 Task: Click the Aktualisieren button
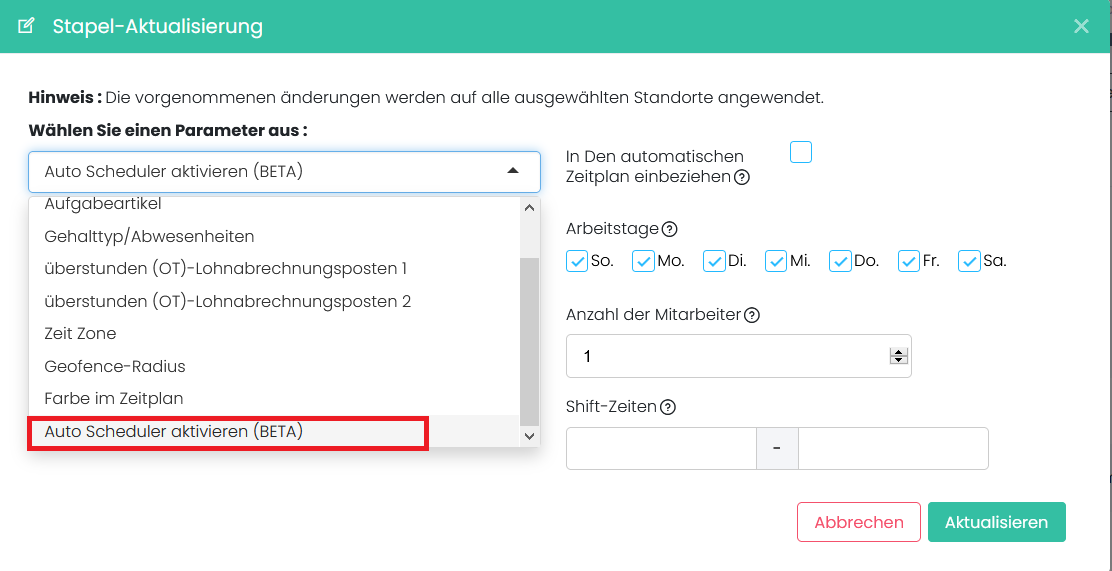pyautogui.click(x=996, y=522)
